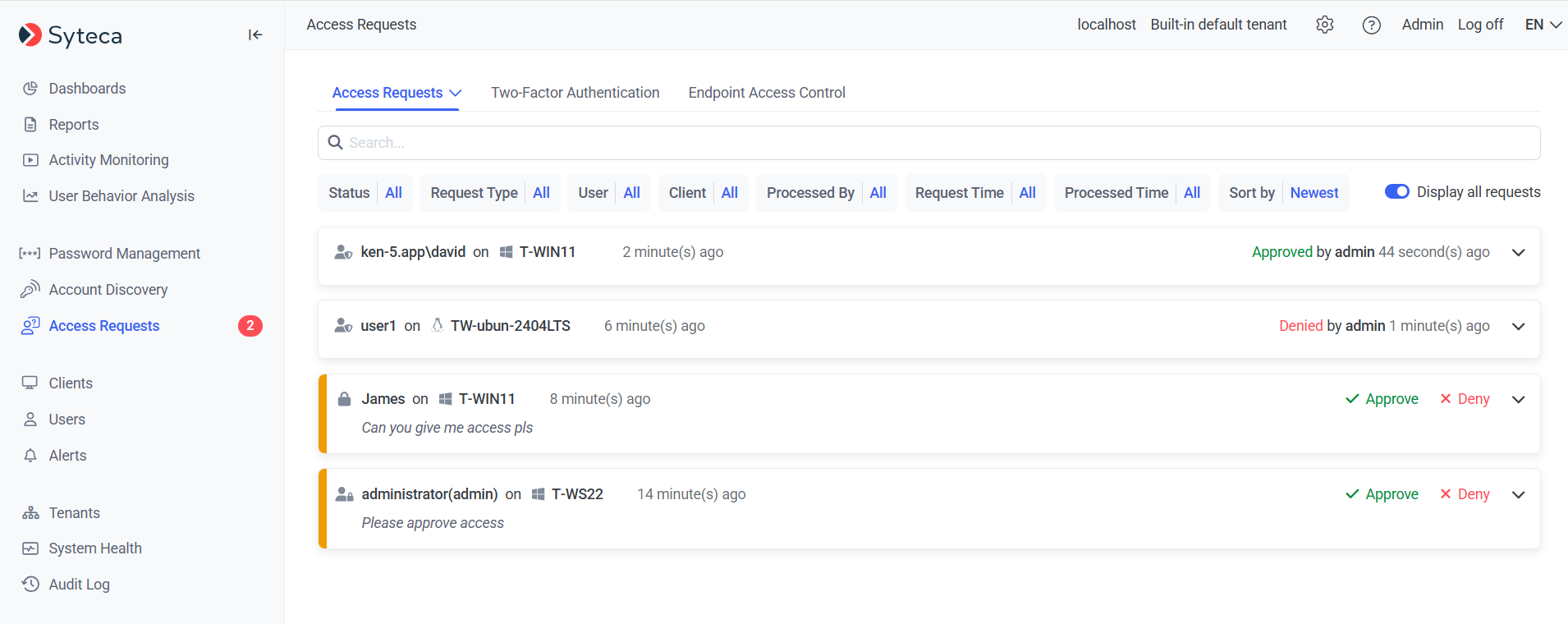This screenshot has width=1568, height=624.
Task: Click the Search input field
Action: pyautogui.click(x=928, y=143)
